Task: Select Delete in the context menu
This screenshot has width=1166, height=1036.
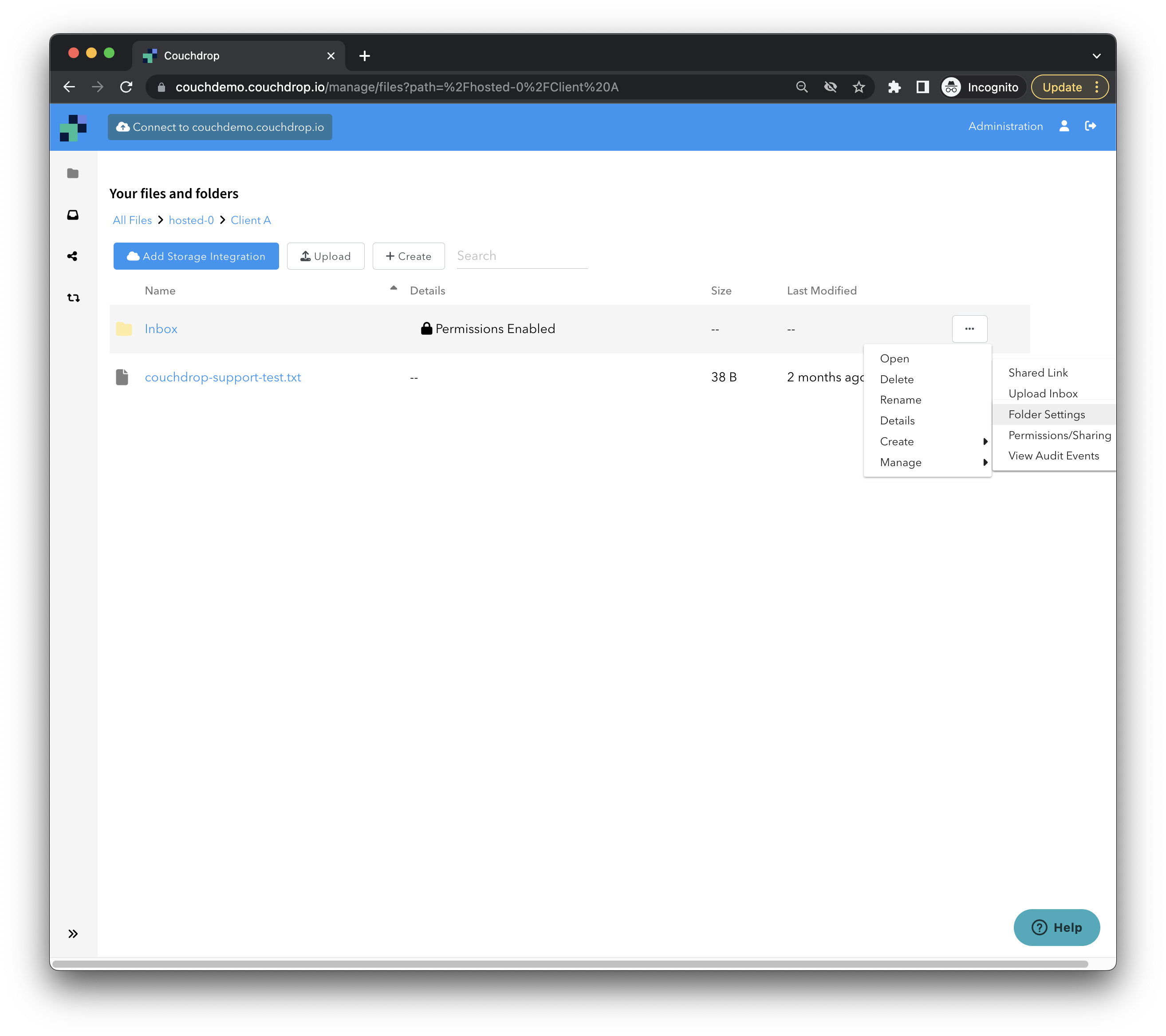Action: [x=927, y=380]
